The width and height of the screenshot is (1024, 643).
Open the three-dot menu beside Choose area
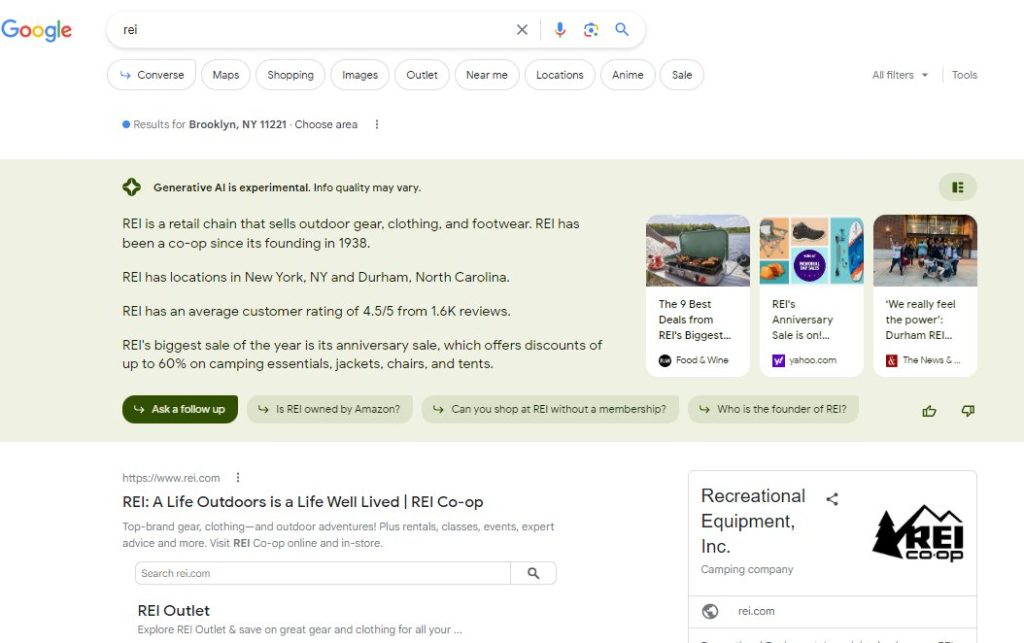377,125
